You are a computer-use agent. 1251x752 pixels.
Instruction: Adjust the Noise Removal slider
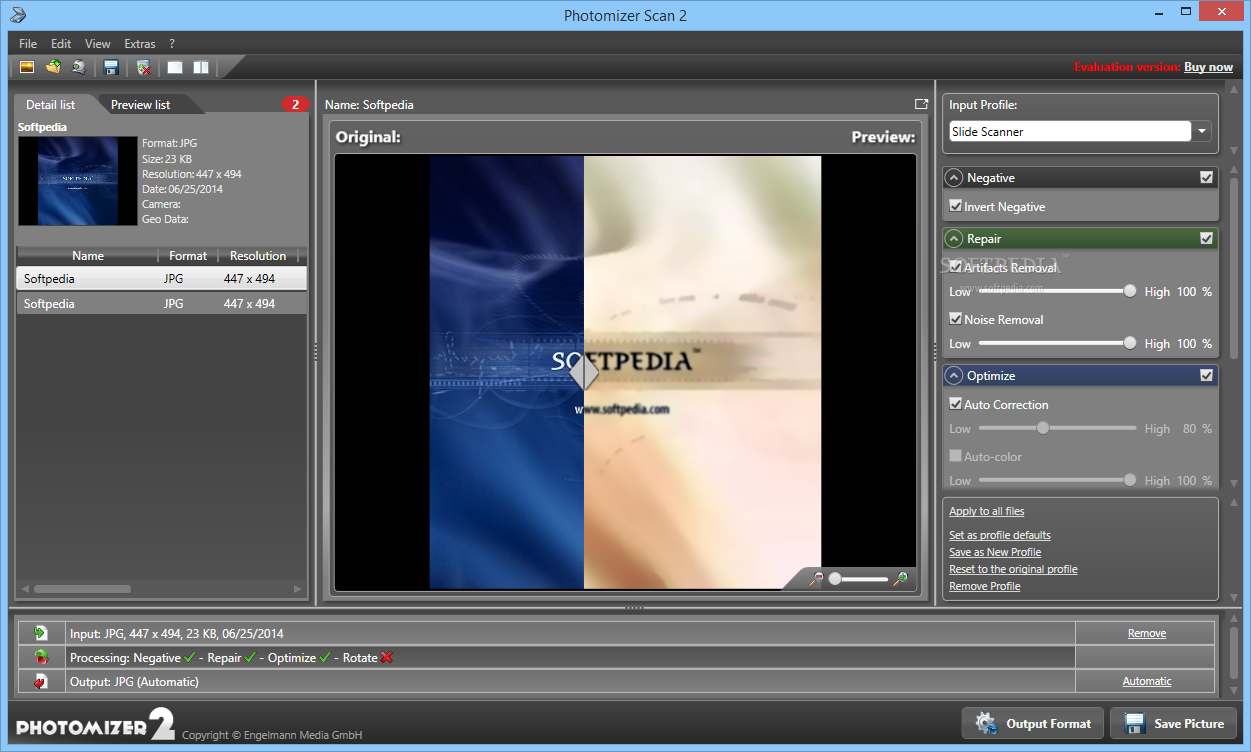tap(1055, 343)
